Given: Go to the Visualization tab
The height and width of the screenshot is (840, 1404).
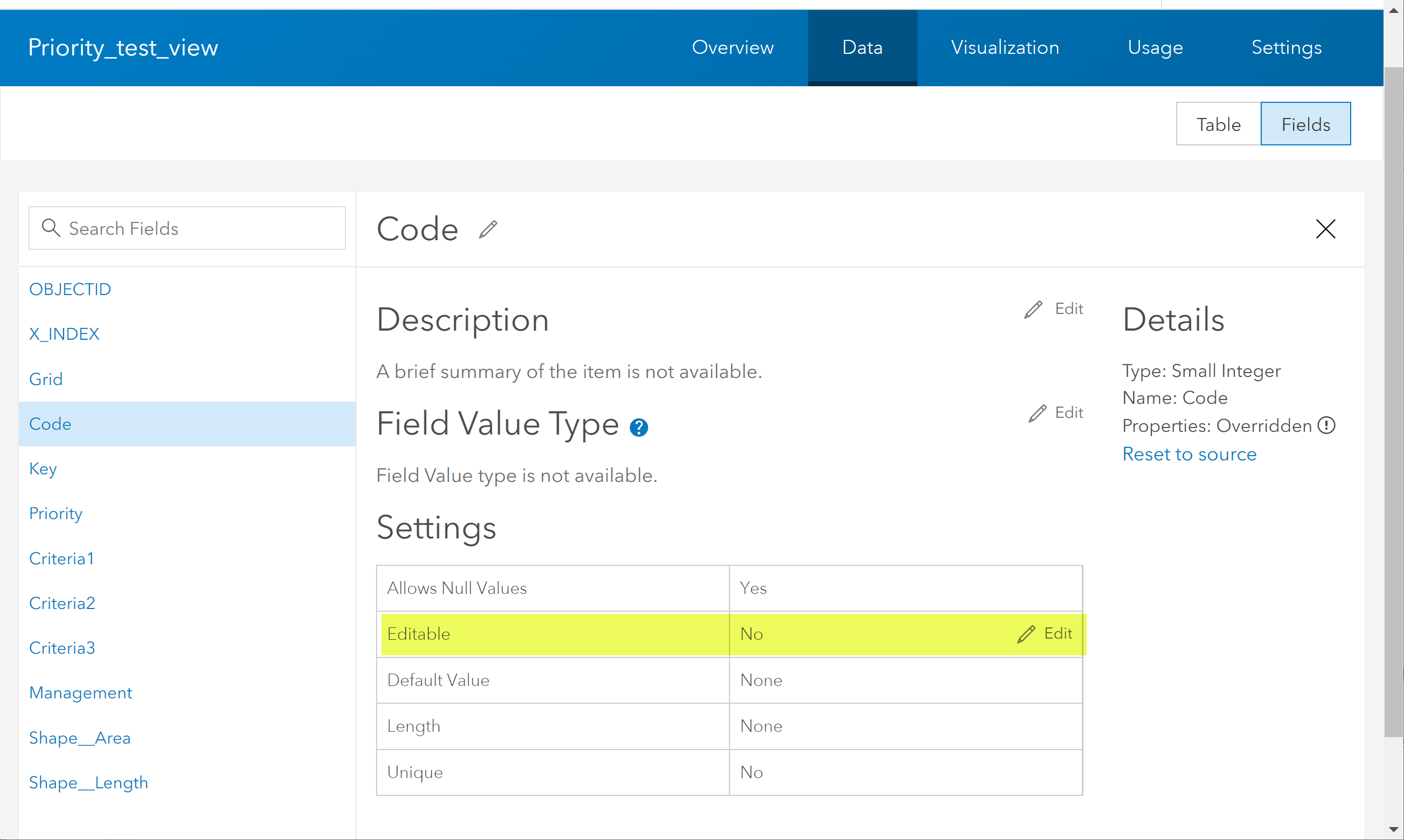Looking at the screenshot, I should 1005,47.
